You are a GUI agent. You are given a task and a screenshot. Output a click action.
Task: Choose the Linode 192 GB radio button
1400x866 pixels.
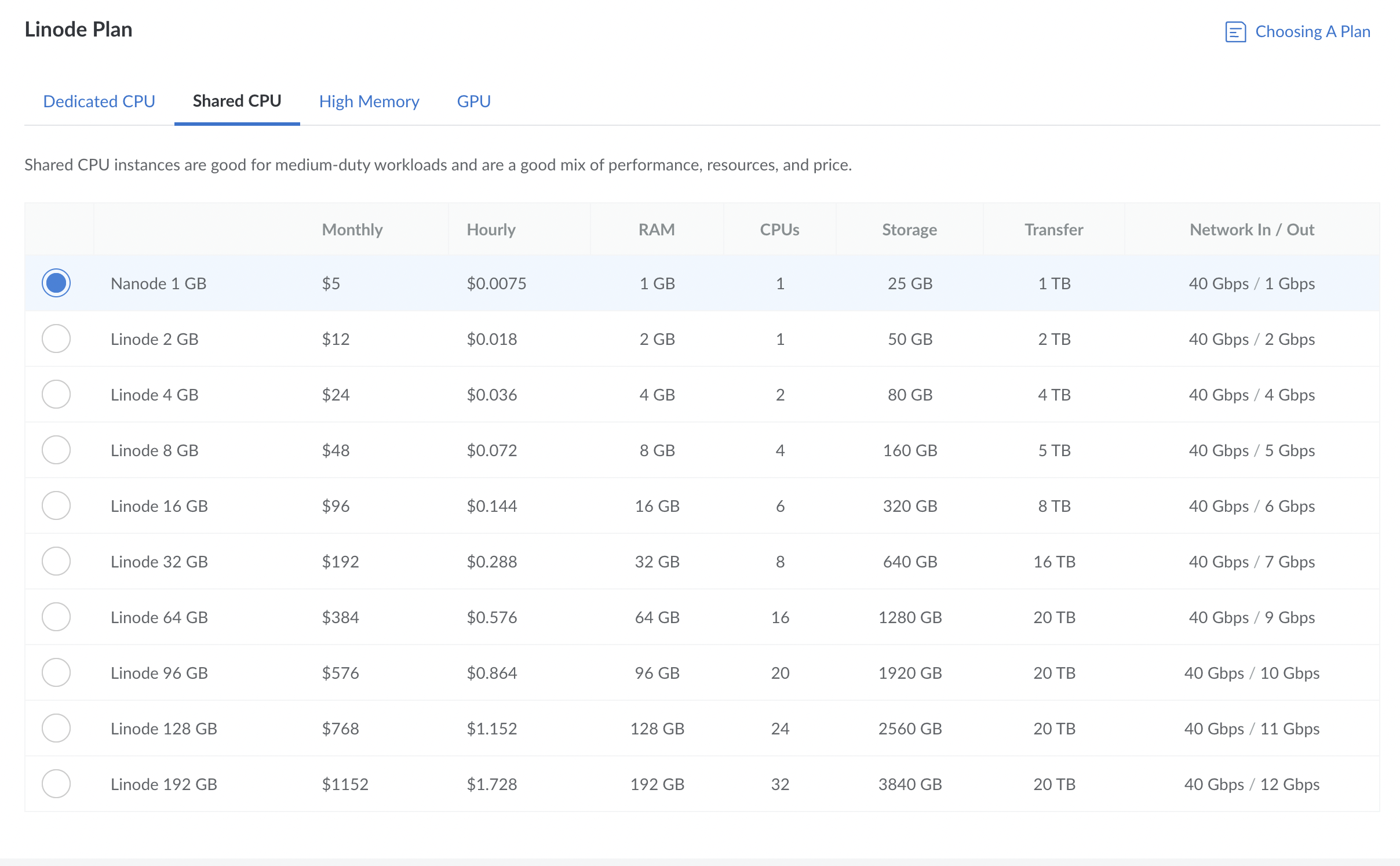(x=56, y=784)
